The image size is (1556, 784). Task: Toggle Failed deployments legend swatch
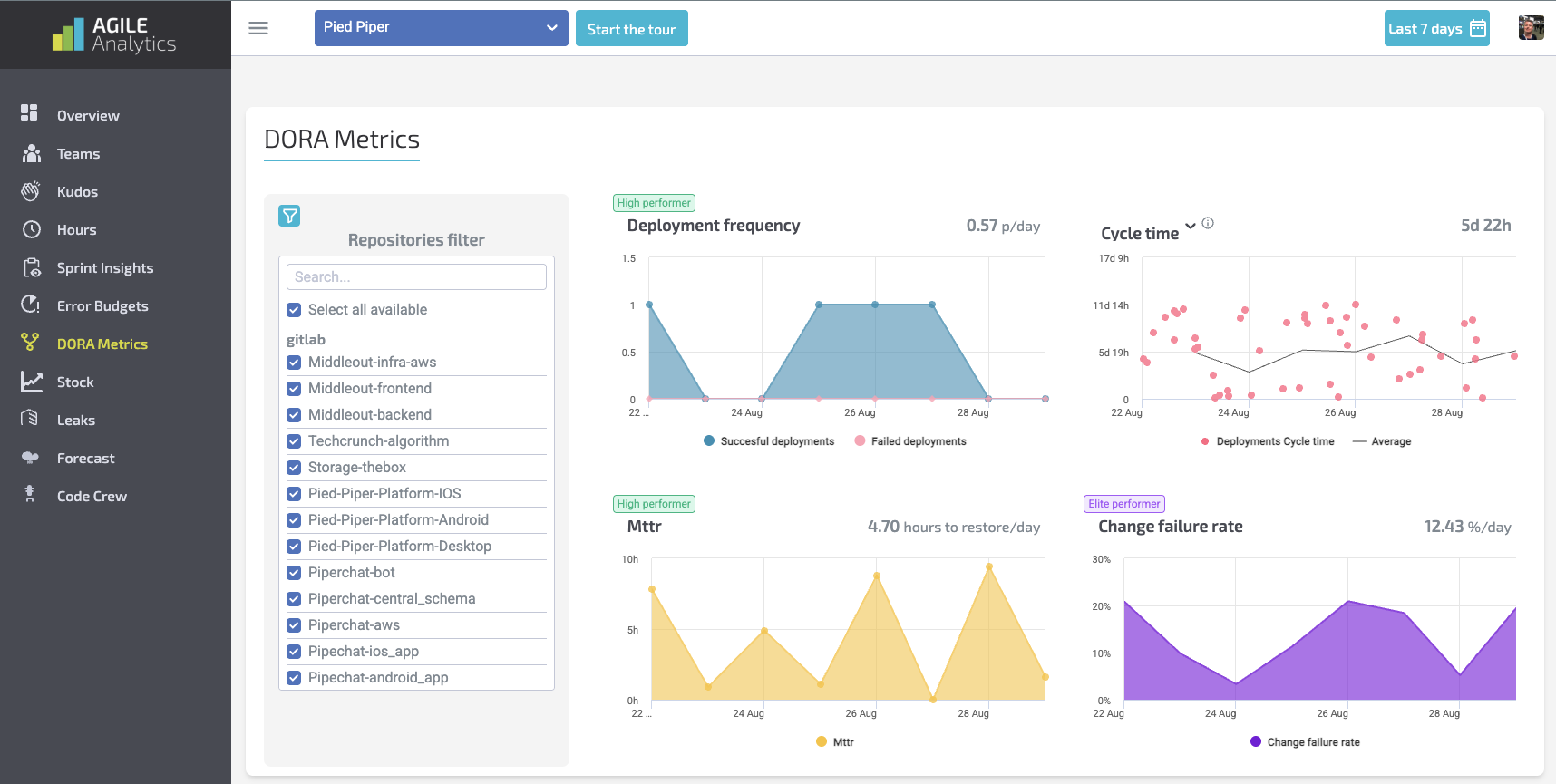coord(860,441)
